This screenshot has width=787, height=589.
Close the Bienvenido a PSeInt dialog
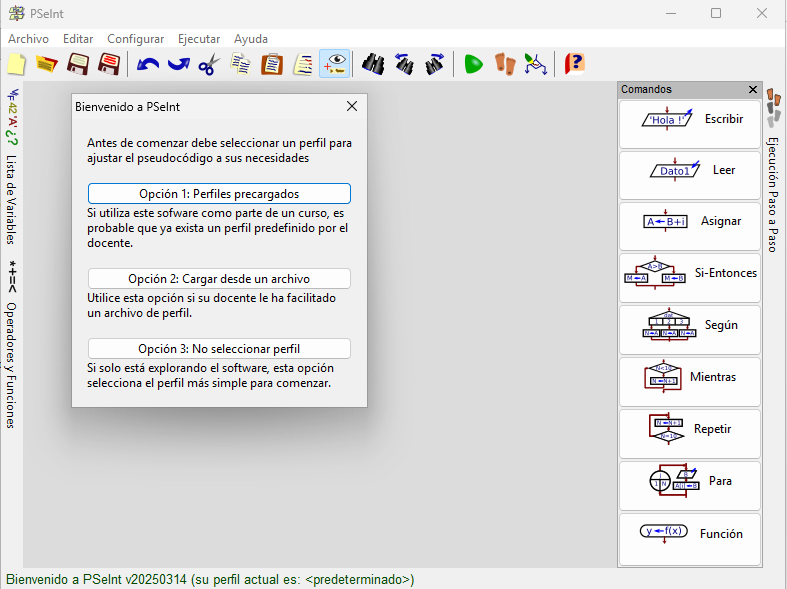[x=352, y=106]
